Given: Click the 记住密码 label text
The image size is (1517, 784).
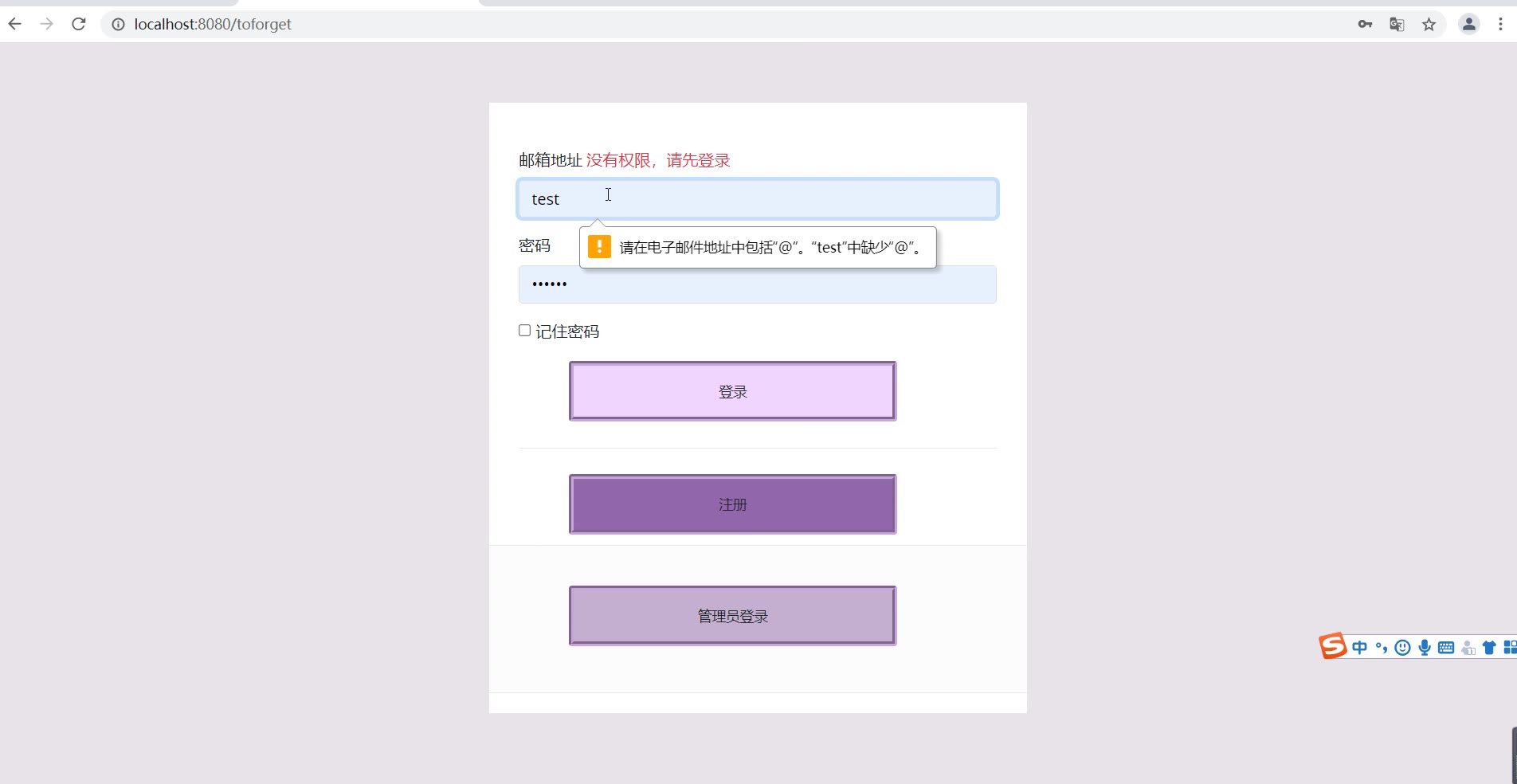Looking at the screenshot, I should click(x=567, y=331).
